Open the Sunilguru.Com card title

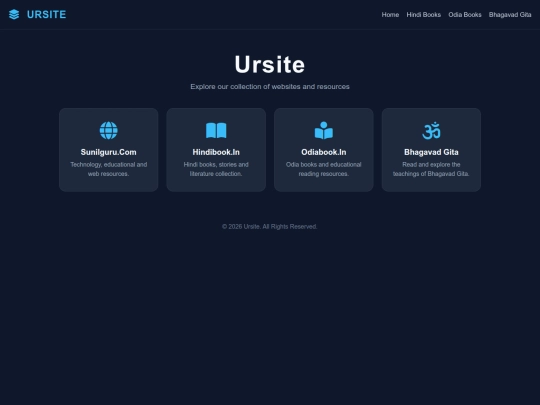pyautogui.click(x=108, y=152)
